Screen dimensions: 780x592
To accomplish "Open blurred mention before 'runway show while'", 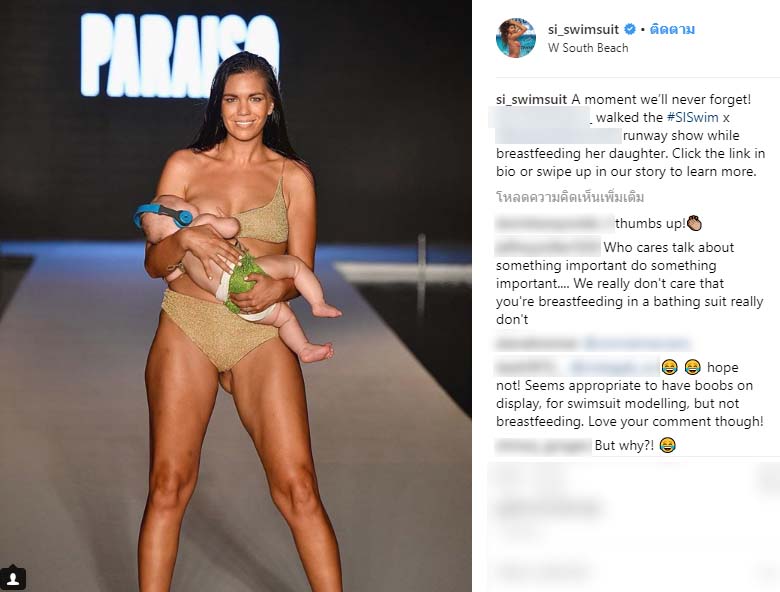I will pyautogui.click(x=559, y=135).
